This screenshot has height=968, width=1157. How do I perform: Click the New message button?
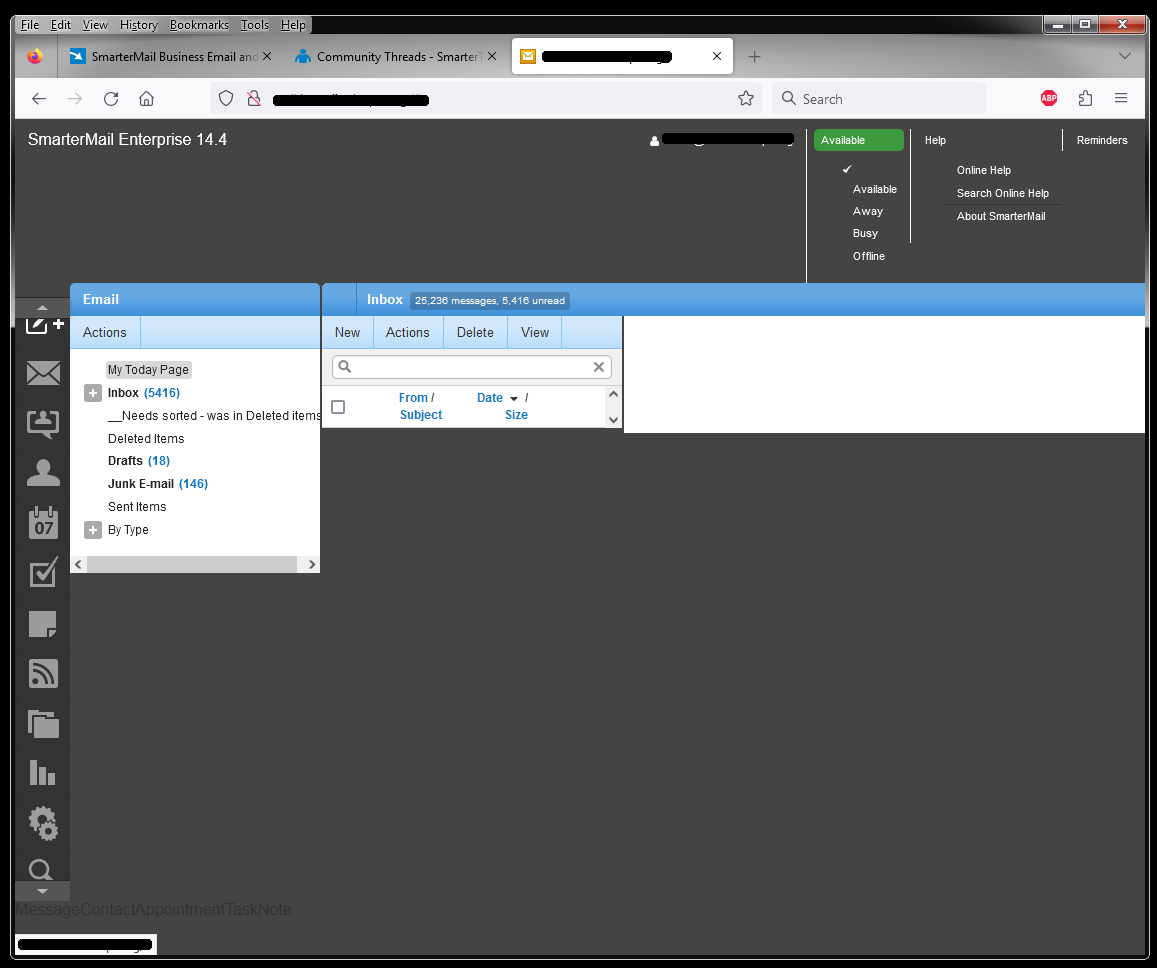click(x=347, y=333)
